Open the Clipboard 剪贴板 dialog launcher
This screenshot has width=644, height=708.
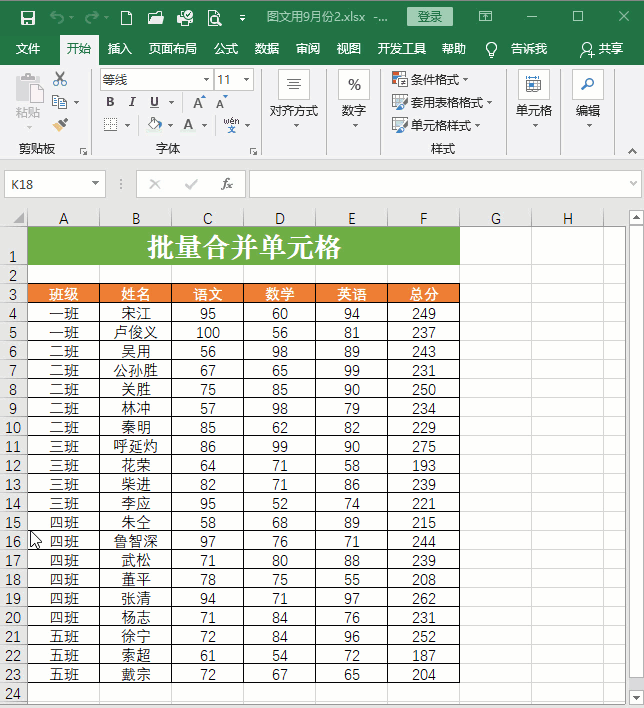(84, 151)
